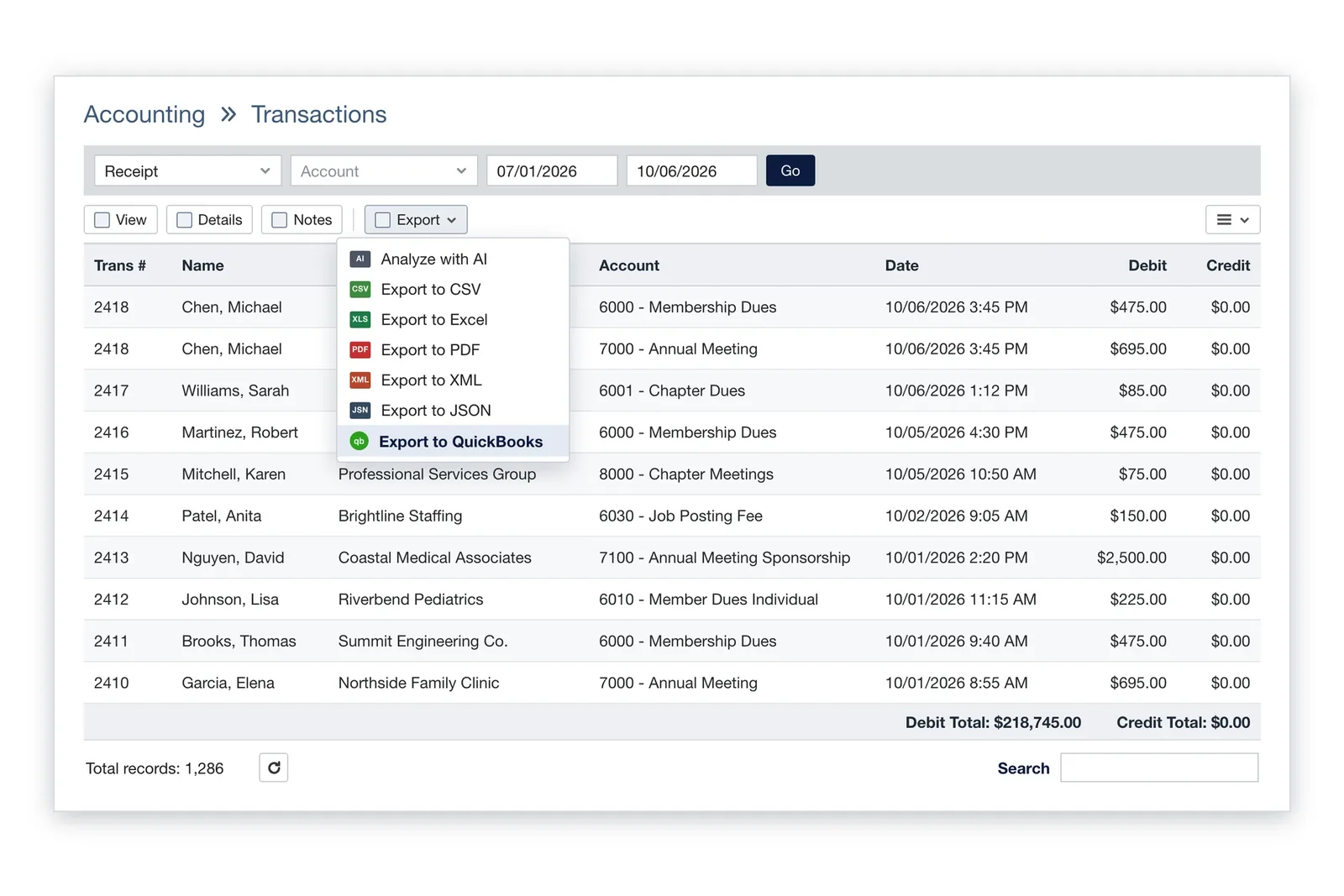
Task: Sort by the Account column header
Action: click(x=629, y=265)
